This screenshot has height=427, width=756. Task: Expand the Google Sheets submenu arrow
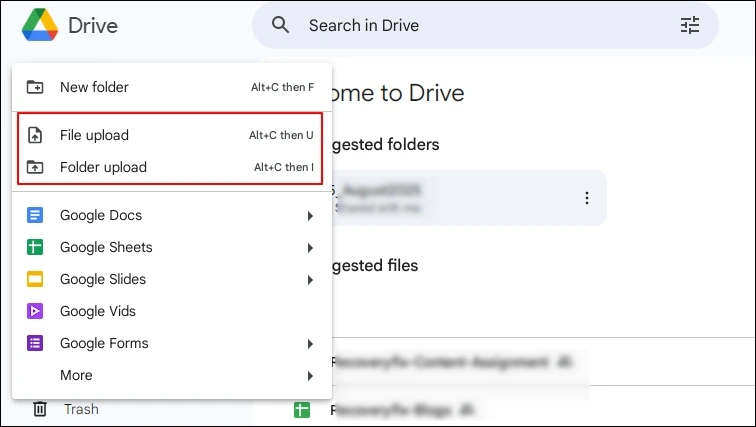click(x=310, y=248)
